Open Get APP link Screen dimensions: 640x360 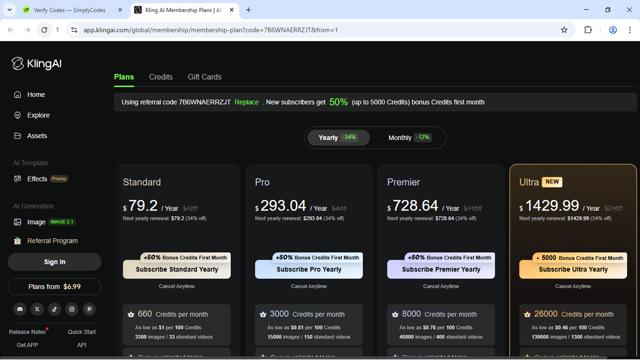point(27,345)
